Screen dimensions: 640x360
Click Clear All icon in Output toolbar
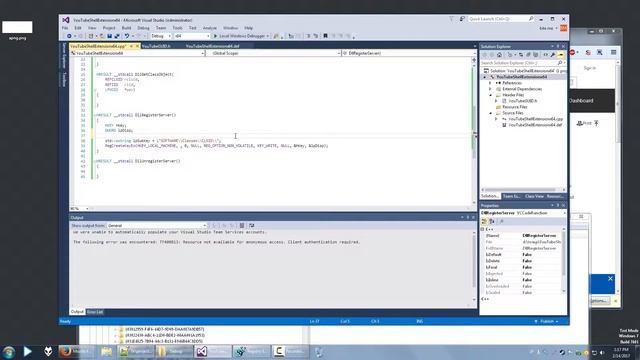[x=242, y=225]
